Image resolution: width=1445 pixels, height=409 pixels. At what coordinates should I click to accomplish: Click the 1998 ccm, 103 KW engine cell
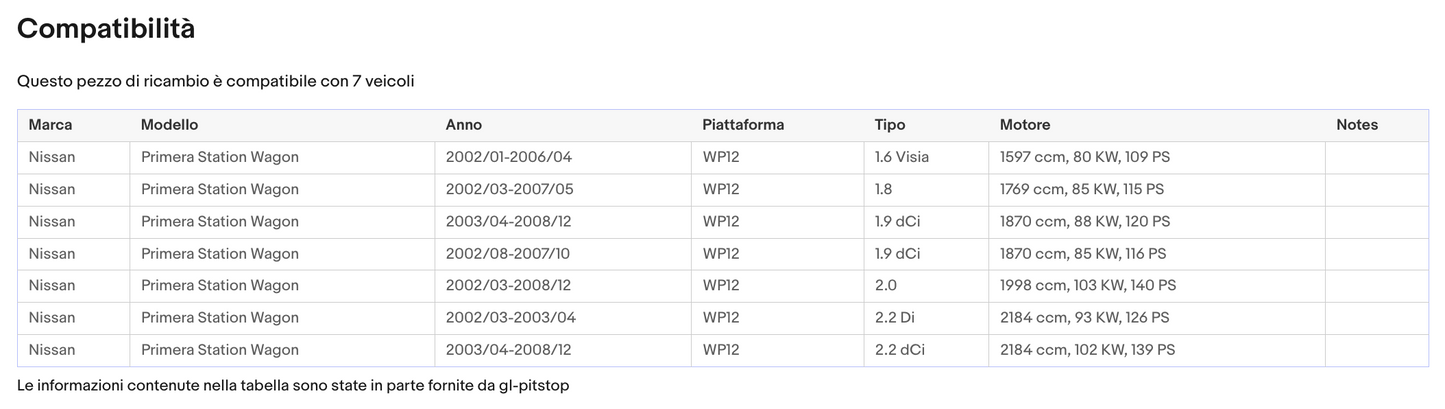(1087, 285)
